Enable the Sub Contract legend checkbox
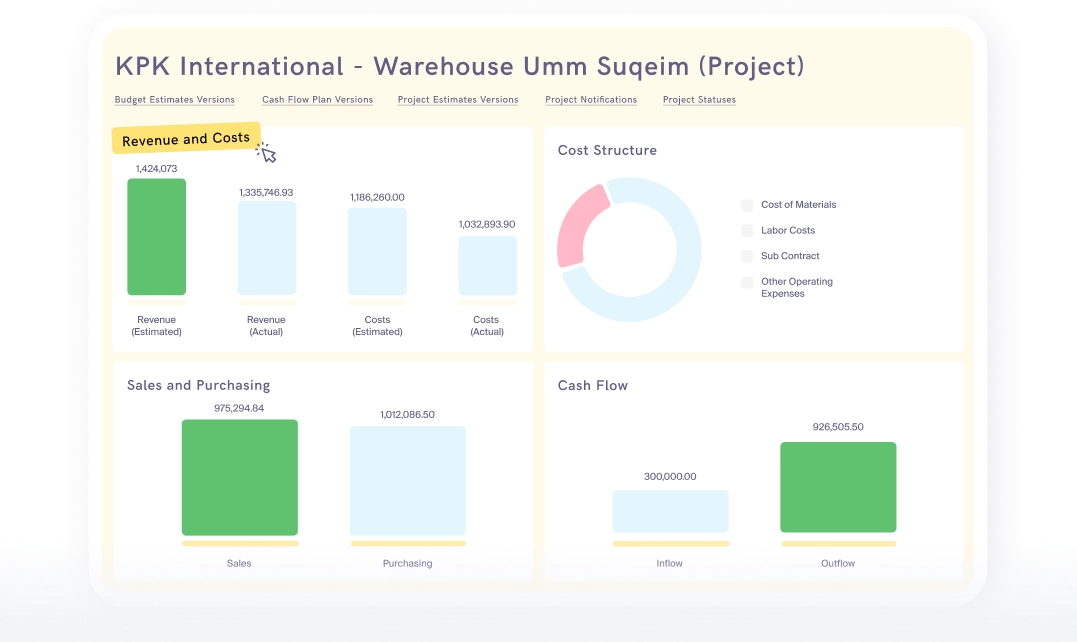Viewport: 1077px width, 642px height. [747, 256]
